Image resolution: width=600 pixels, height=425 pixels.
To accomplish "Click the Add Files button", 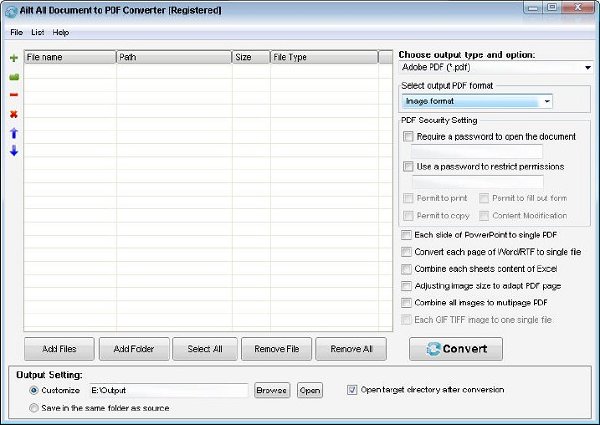I will [59, 349].
